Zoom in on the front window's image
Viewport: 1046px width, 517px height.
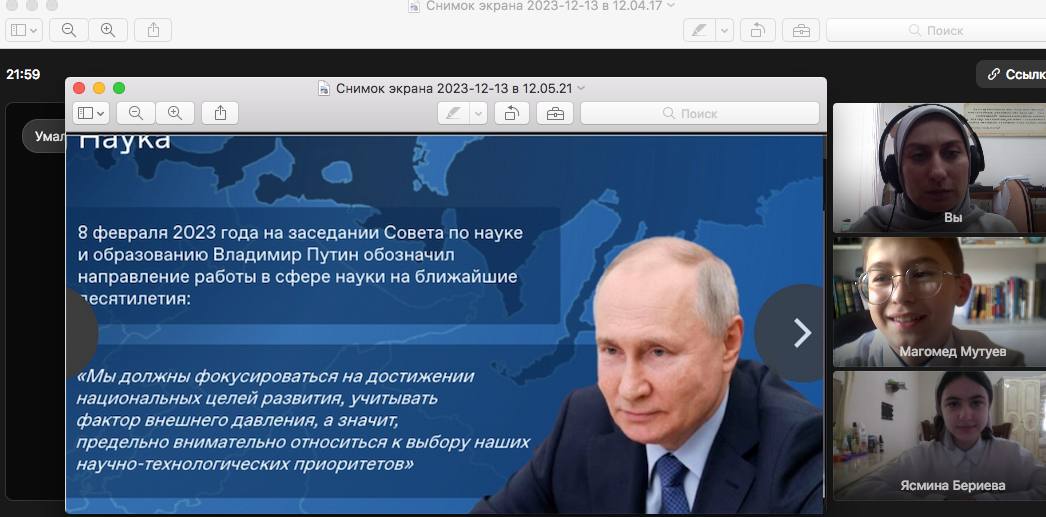(x=175, y=113)
